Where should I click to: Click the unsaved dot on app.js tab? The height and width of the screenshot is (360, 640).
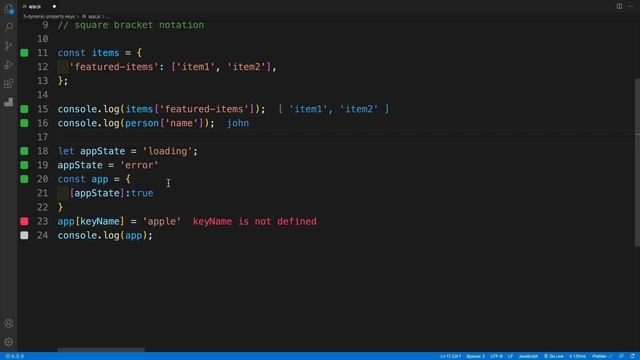[x=54, y=7]
